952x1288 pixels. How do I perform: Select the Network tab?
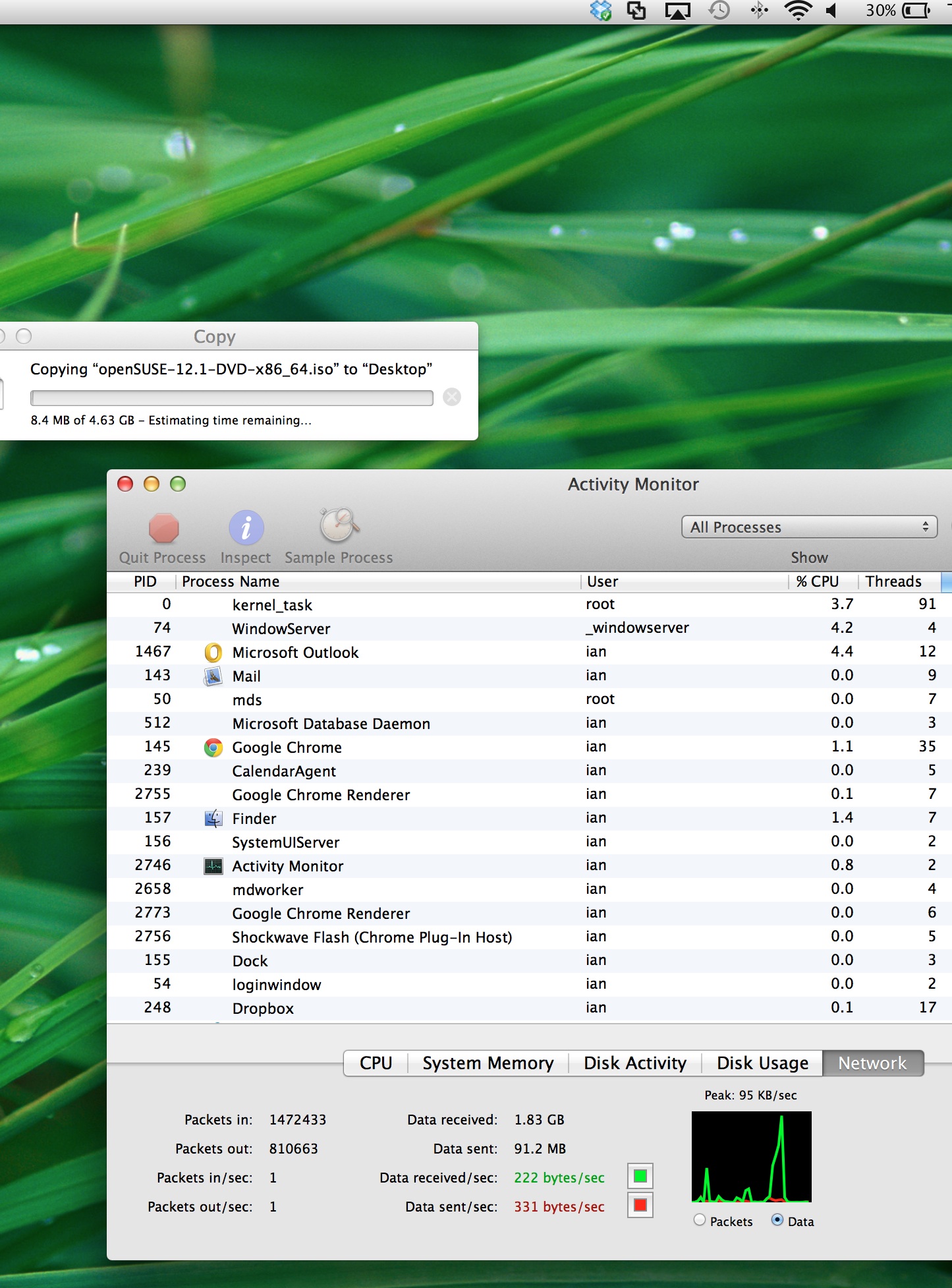873,1063
